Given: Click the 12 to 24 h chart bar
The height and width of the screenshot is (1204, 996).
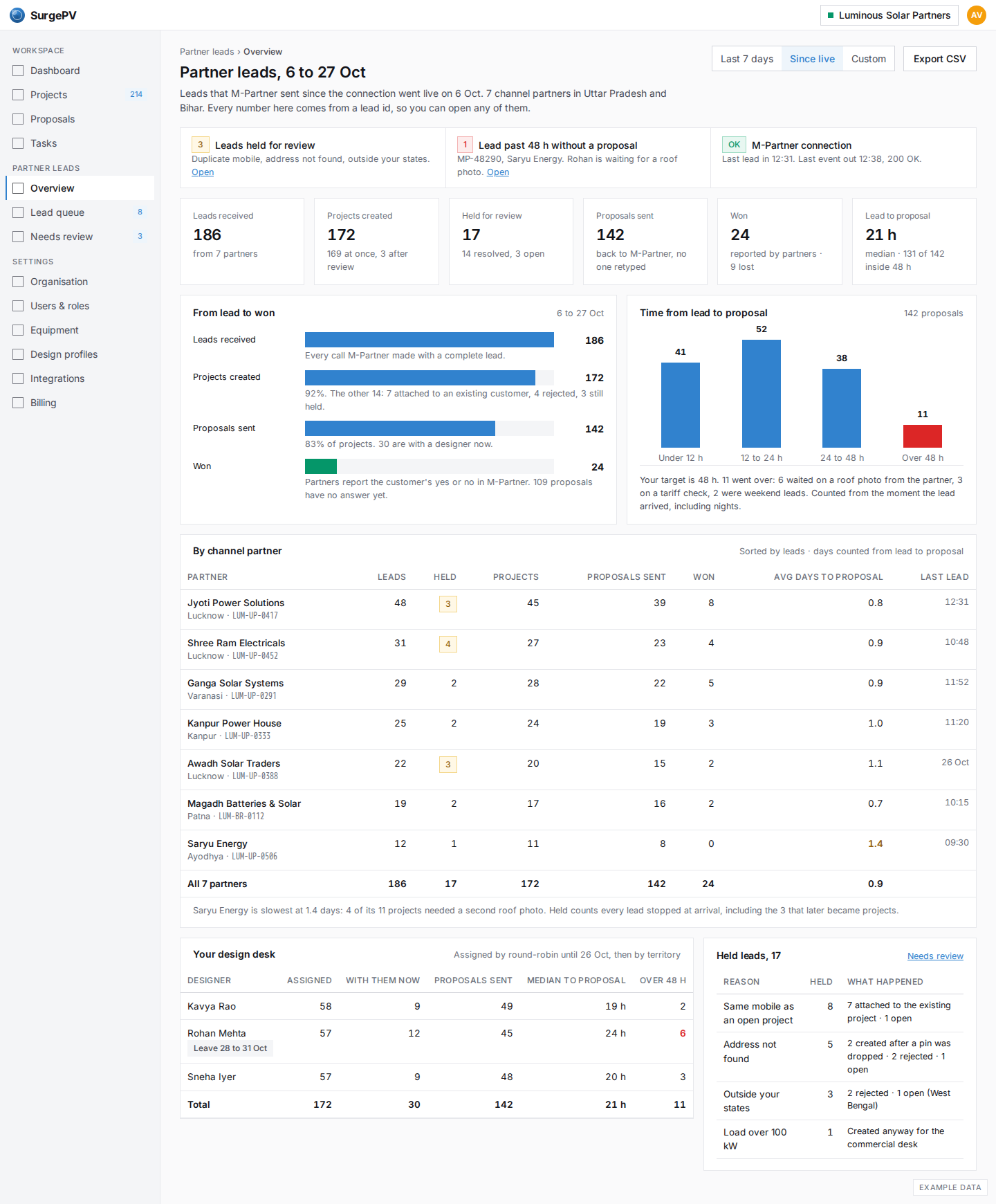Looking at the screenshot, I should point(762,394).
